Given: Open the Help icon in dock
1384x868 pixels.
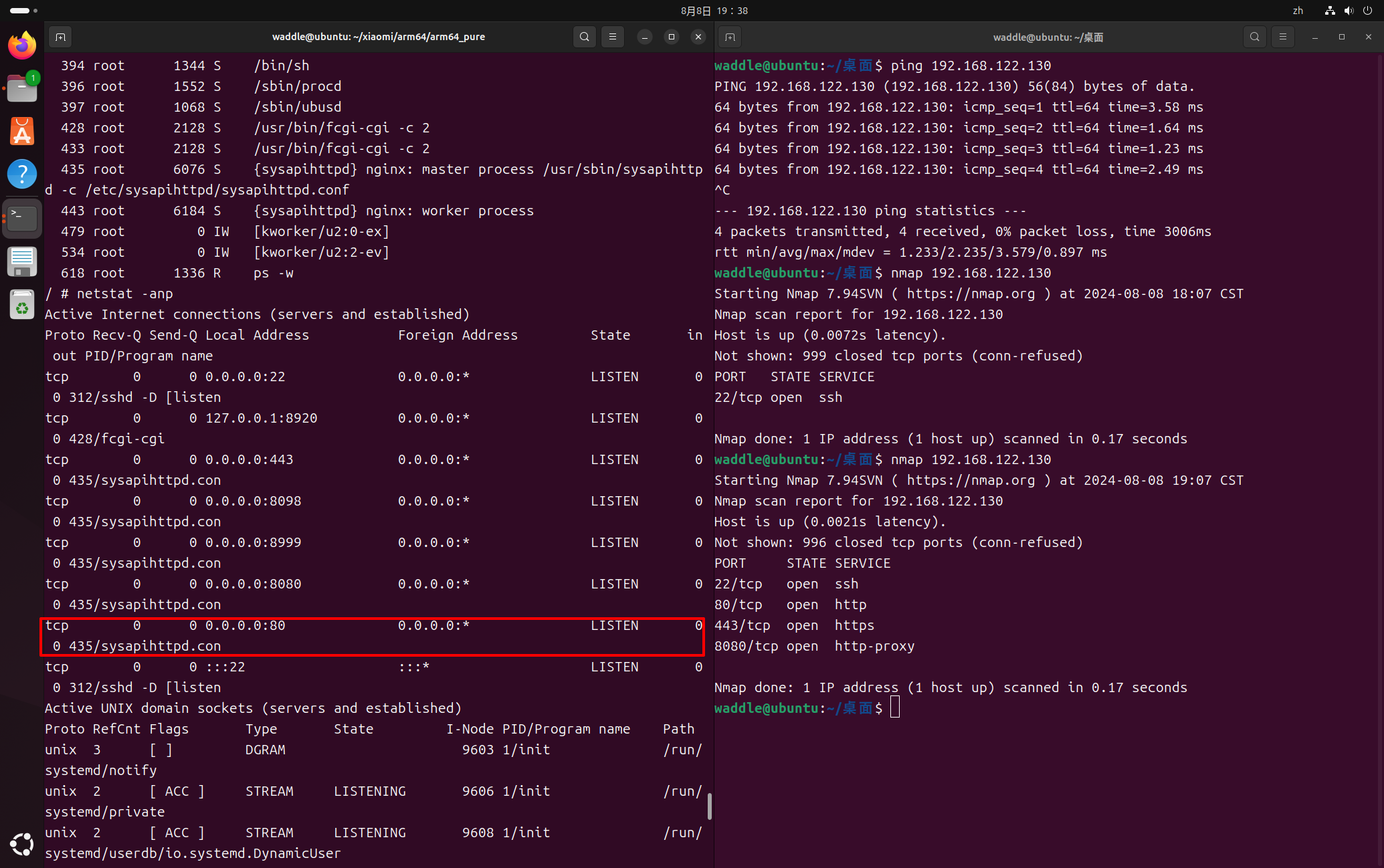Looking at the screenshot, I should click(22, 174).
